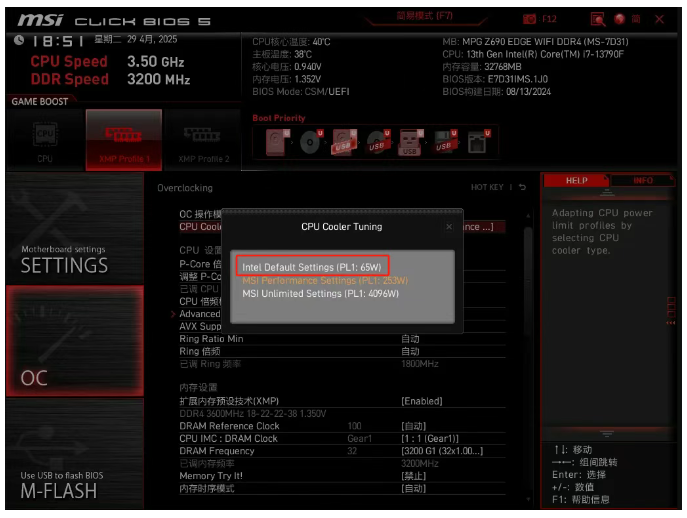Click the back arrow next to HOT KEY
This screenshot has height=518, width=687.
(522, 187)
